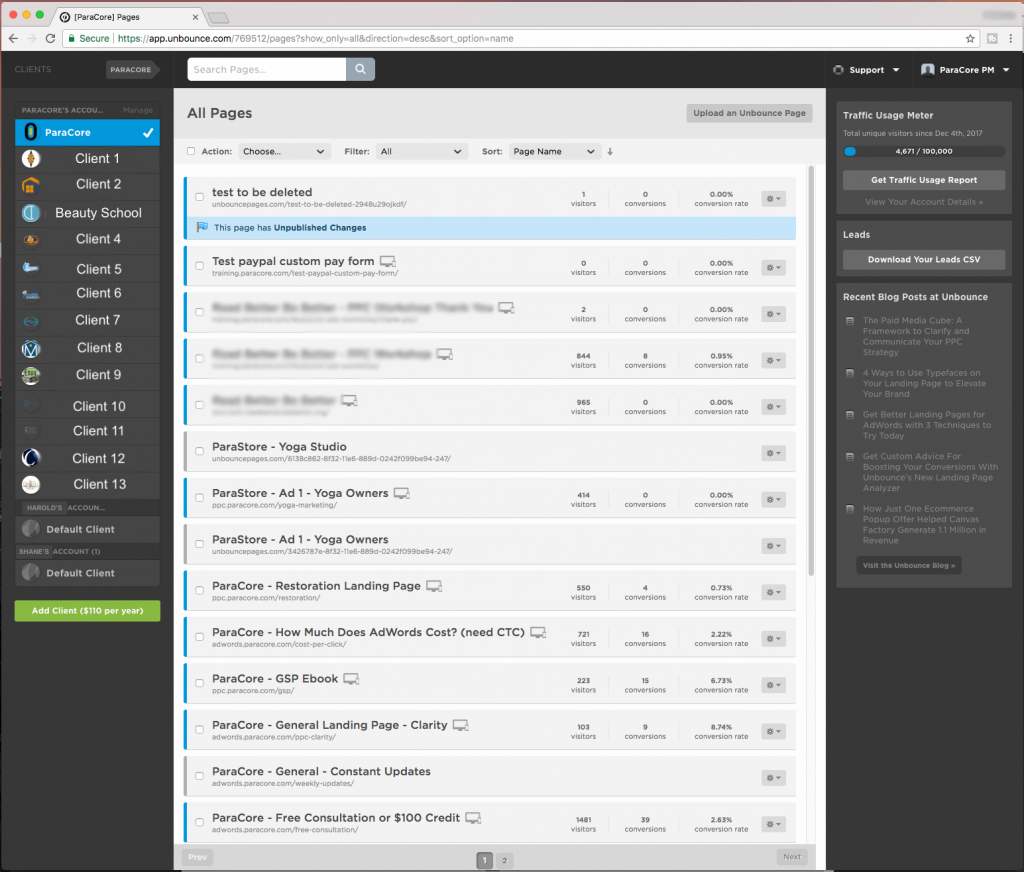1024x872 pixels.
Task: Click the Client 12 avatar icon
Action: coord(31,458)
